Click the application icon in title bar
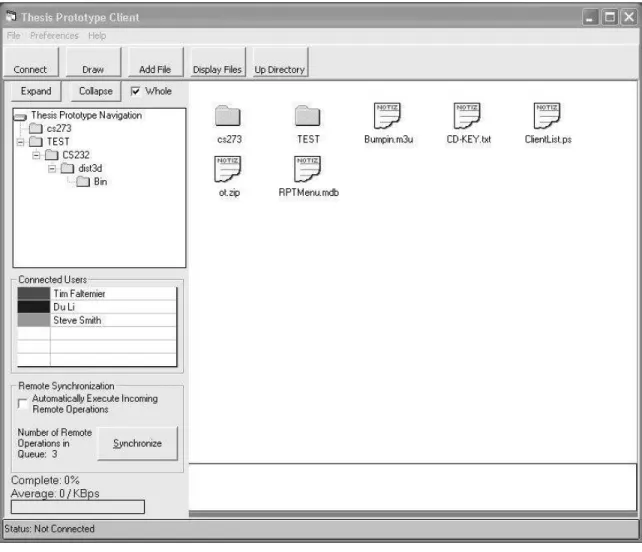642x552 pixels. (x=11, y=16)
